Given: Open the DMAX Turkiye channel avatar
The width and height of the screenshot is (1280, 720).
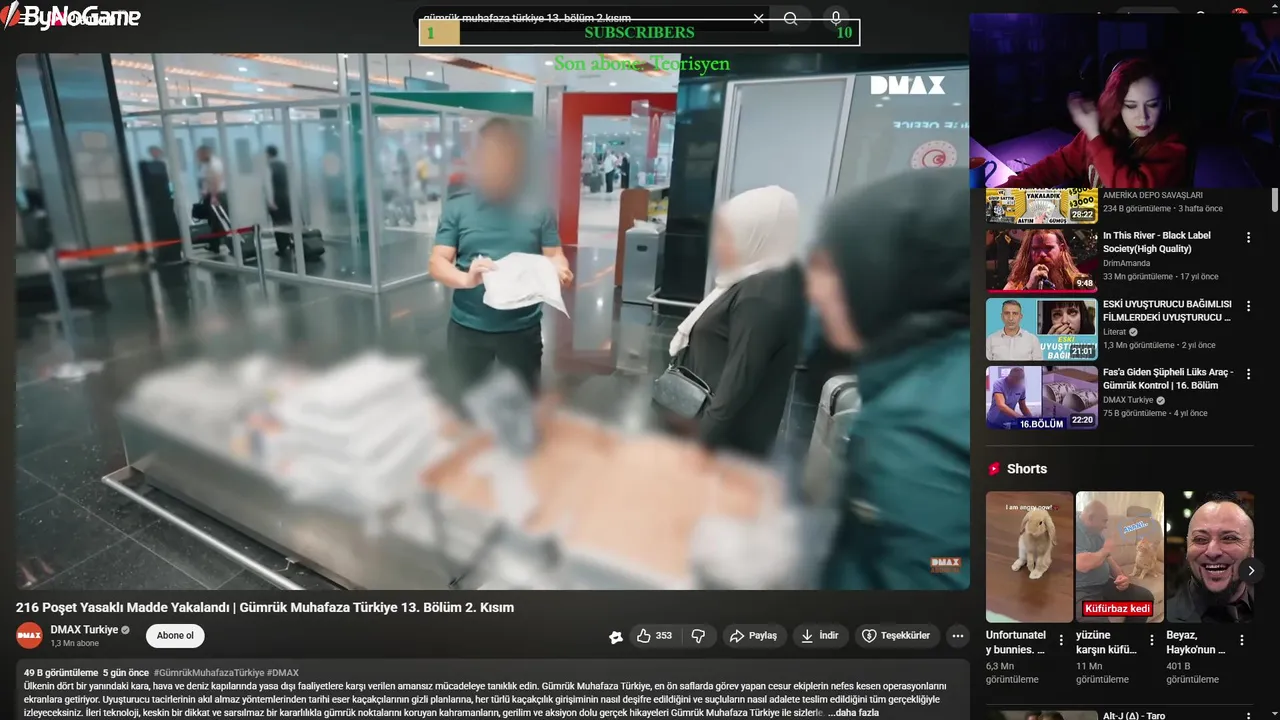Looking at the screenshot, I should [x=29, y=635].
